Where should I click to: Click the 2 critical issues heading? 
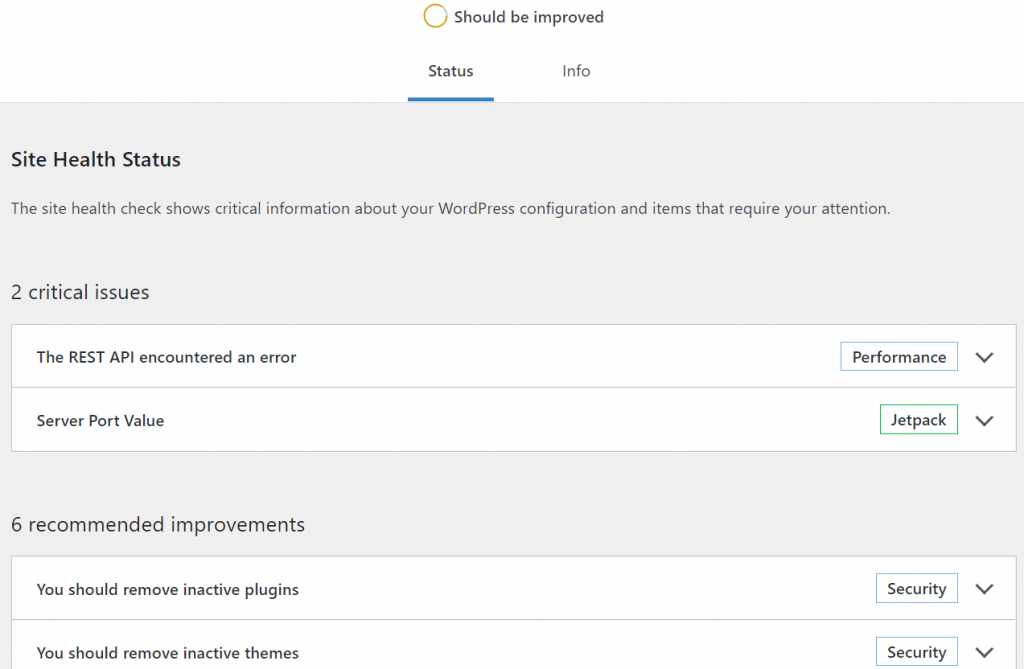click(x=80, y=292)
